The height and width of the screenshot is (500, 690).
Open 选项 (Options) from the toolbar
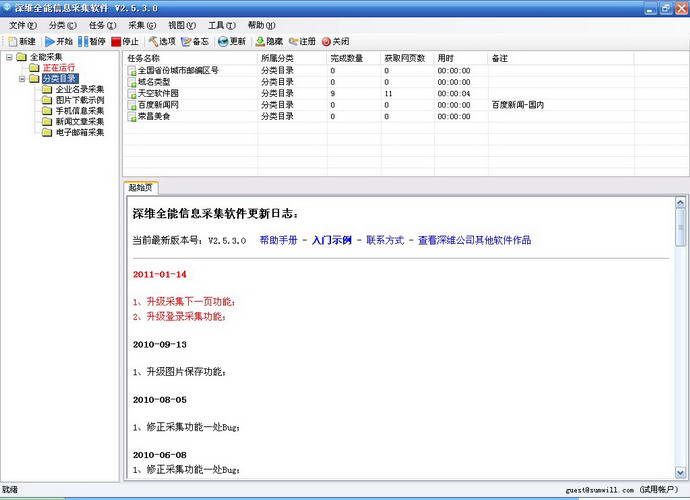[162, 41]
